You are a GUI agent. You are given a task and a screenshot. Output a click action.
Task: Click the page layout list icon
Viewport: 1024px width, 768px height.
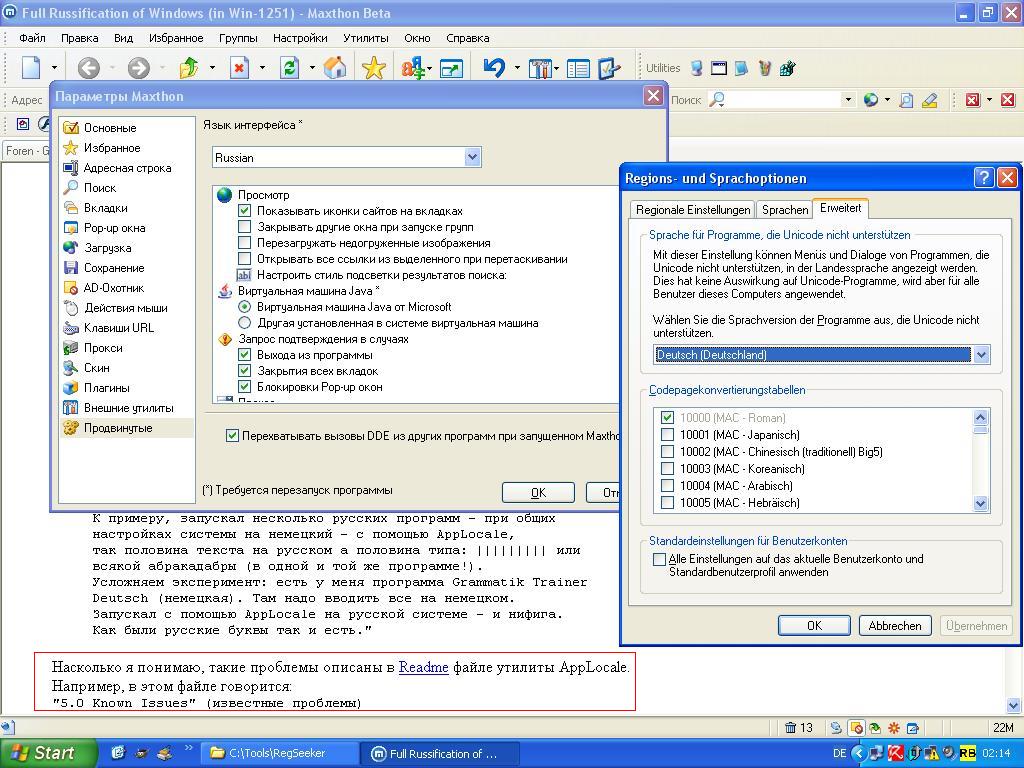[578, 68]
